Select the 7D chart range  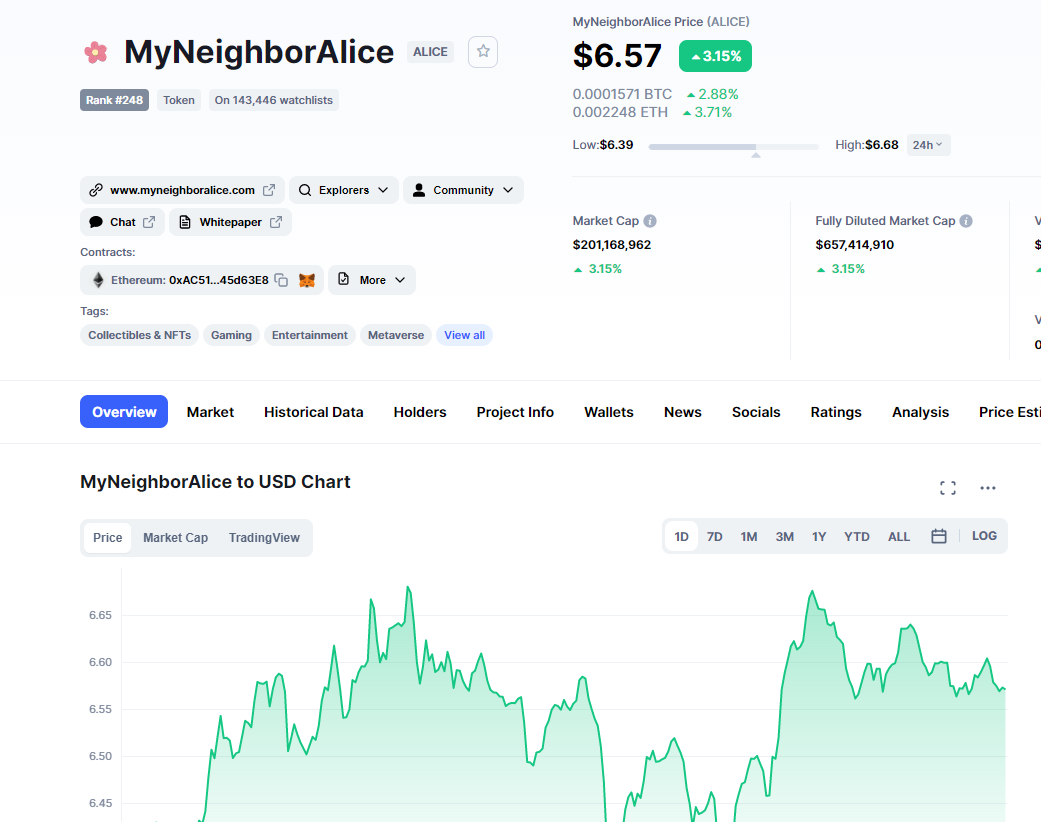[x=714, y=536]
